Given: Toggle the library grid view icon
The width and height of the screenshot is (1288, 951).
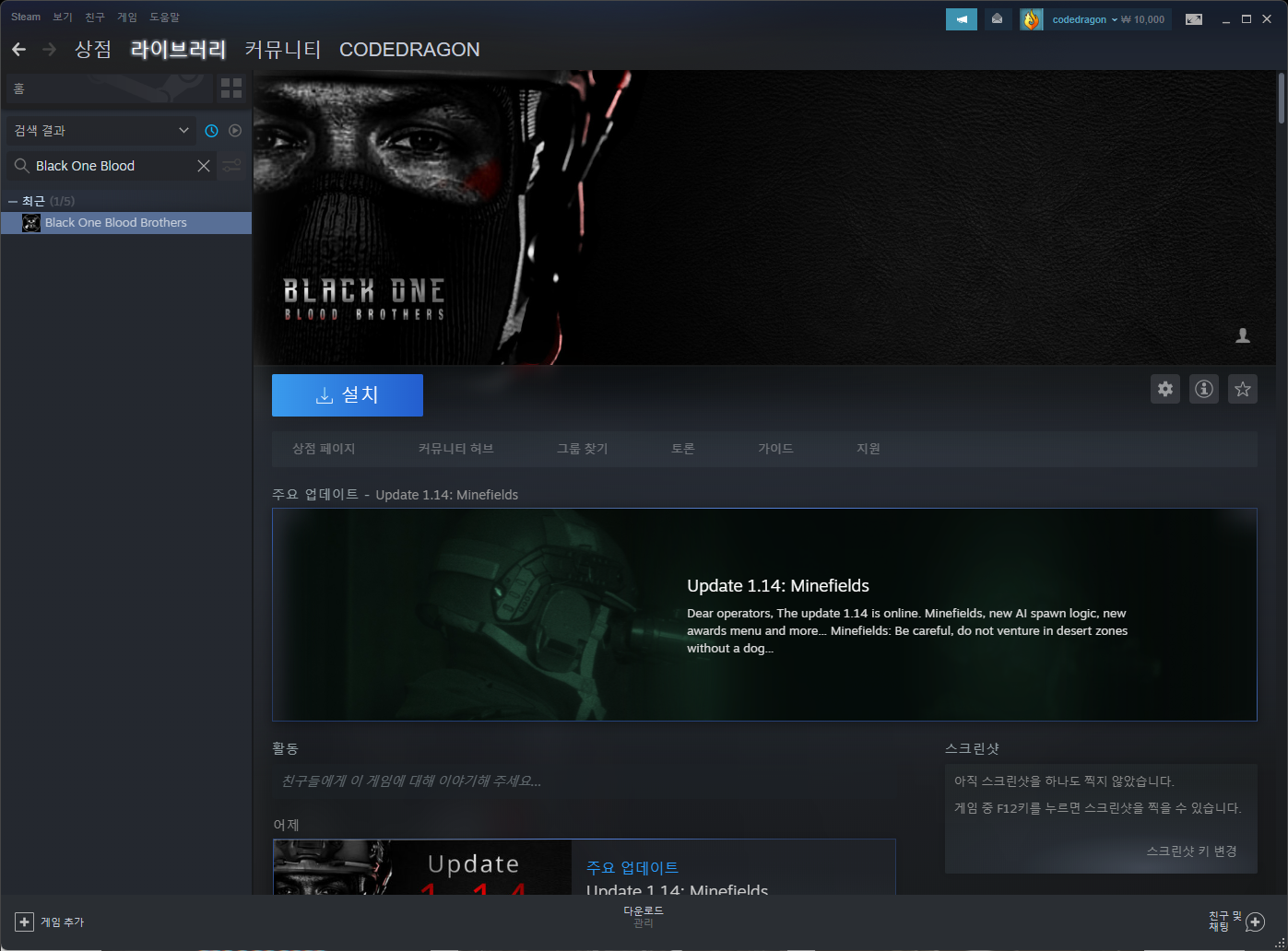Looking at the screenshot, I should tap(231, 88).
